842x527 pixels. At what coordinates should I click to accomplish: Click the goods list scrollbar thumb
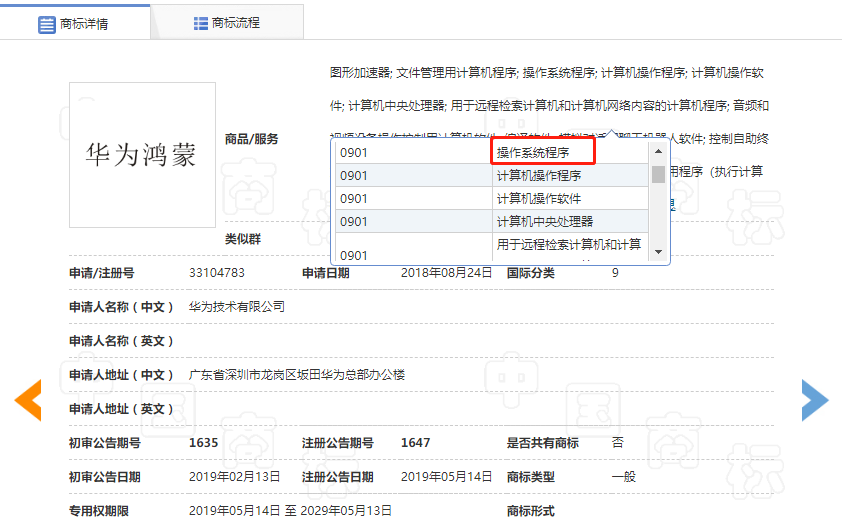(x=658, y=175)
